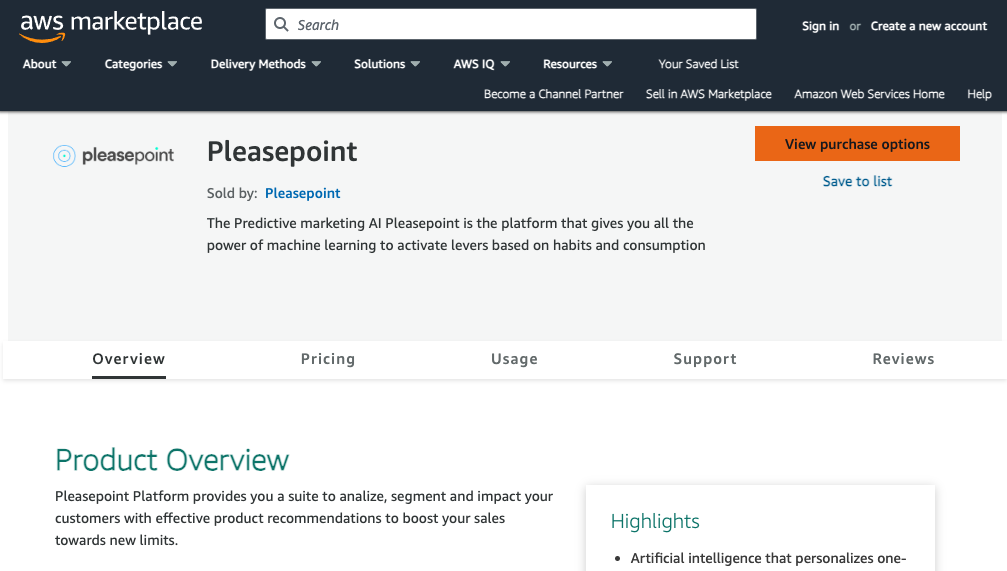Expand the AWS IQ dropdown
This screenshot has height=571, width=1007.
(481, 64)
